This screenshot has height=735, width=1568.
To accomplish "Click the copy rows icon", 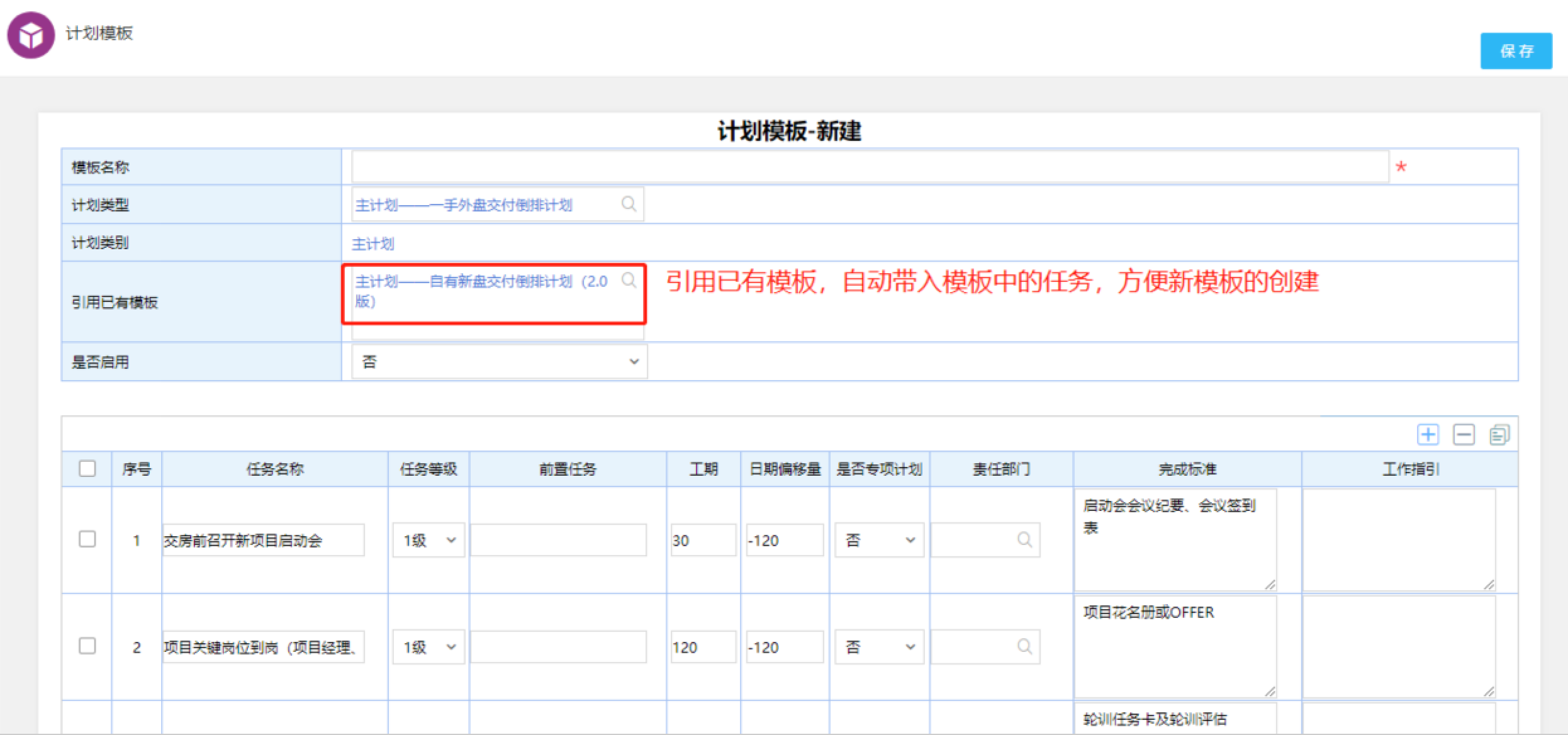I will [1499, 434].
